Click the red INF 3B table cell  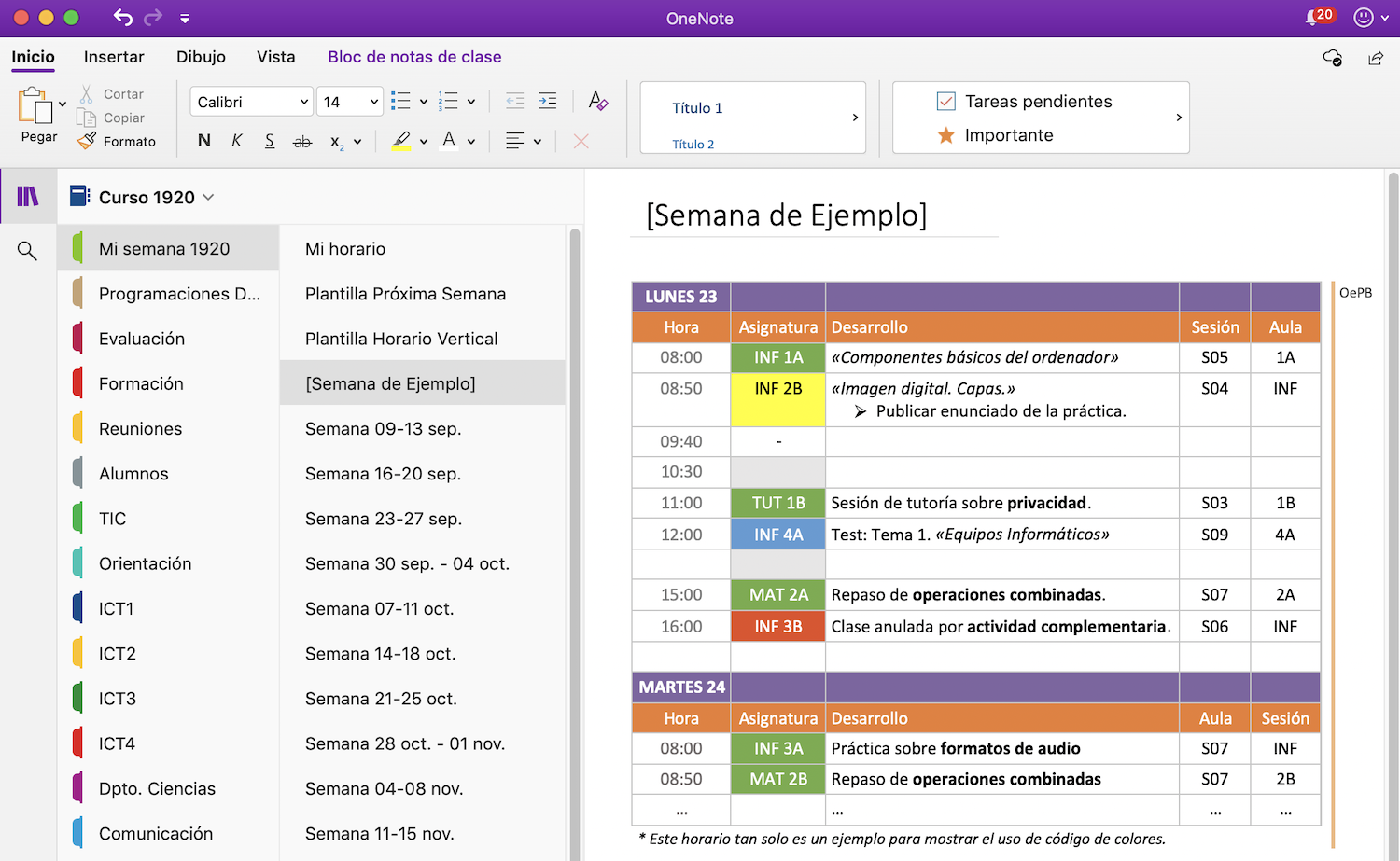[778, 627]
